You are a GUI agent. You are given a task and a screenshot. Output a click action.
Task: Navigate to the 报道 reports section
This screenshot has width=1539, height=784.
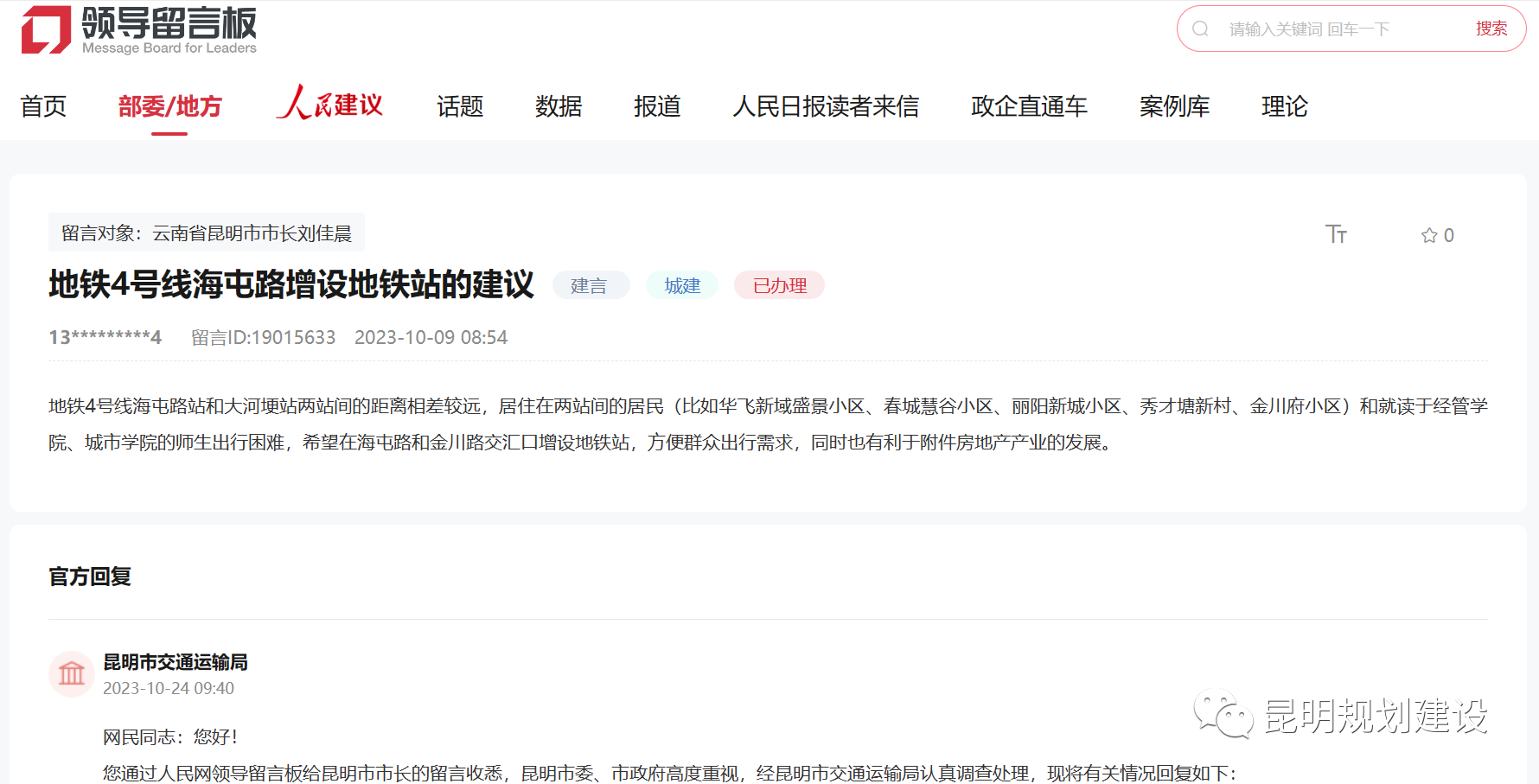point(657,106)
